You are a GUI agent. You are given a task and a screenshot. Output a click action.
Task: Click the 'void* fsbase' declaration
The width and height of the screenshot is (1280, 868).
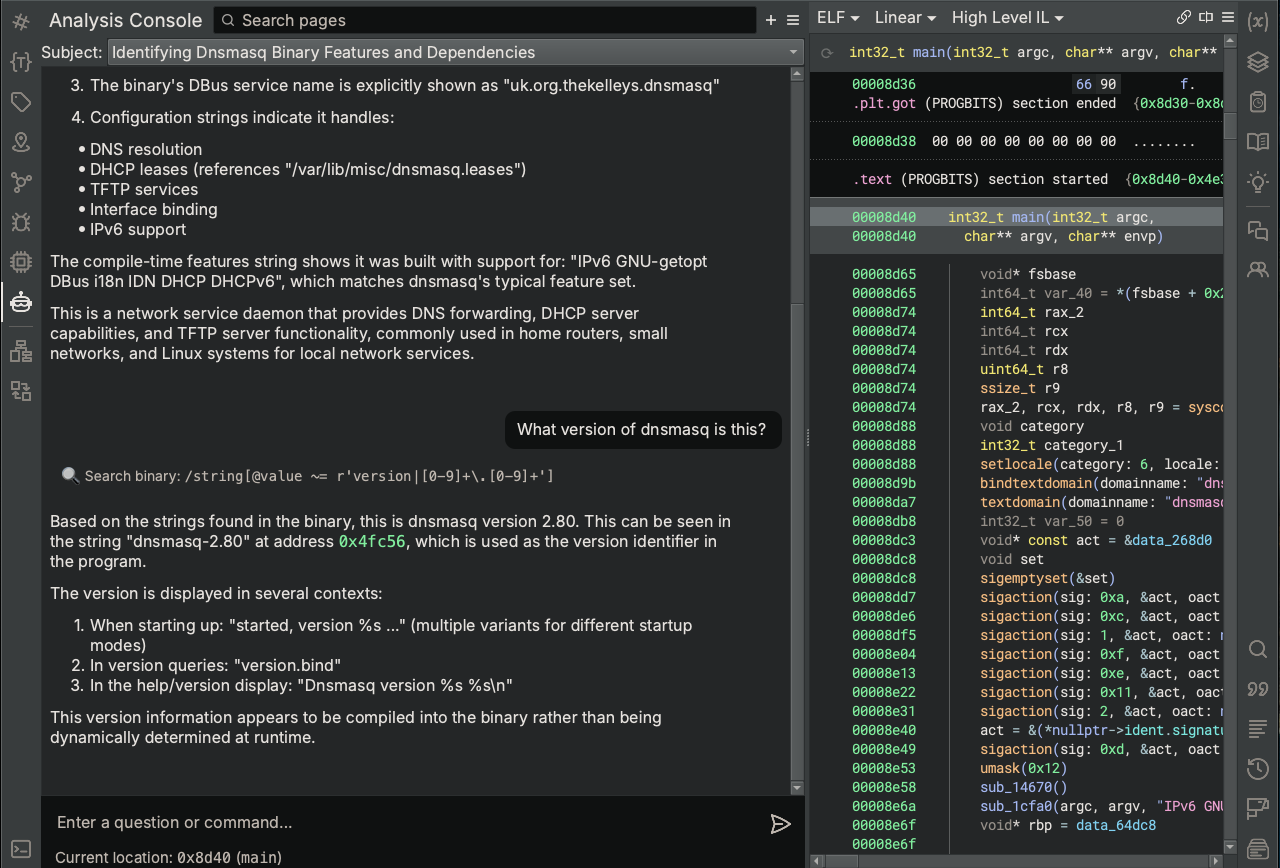(1028, 274)
